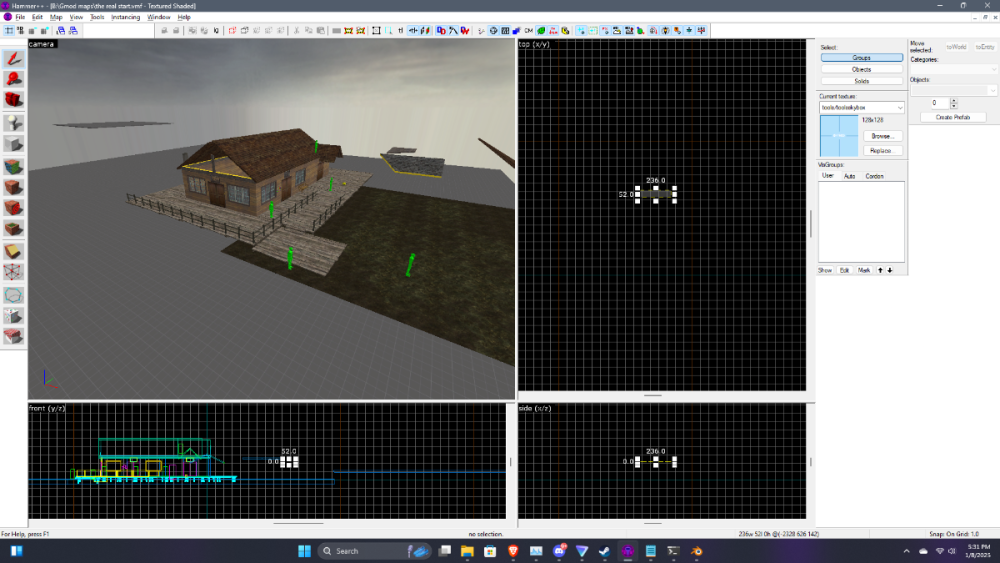Click the visgroup Mark button
This screenshot has height=563, width=1000.
point(864,270)
